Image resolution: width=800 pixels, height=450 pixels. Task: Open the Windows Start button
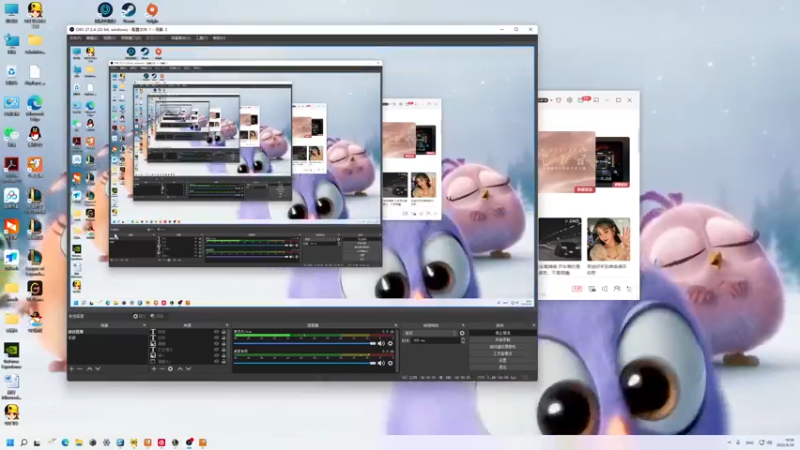[x=10, y=442]
